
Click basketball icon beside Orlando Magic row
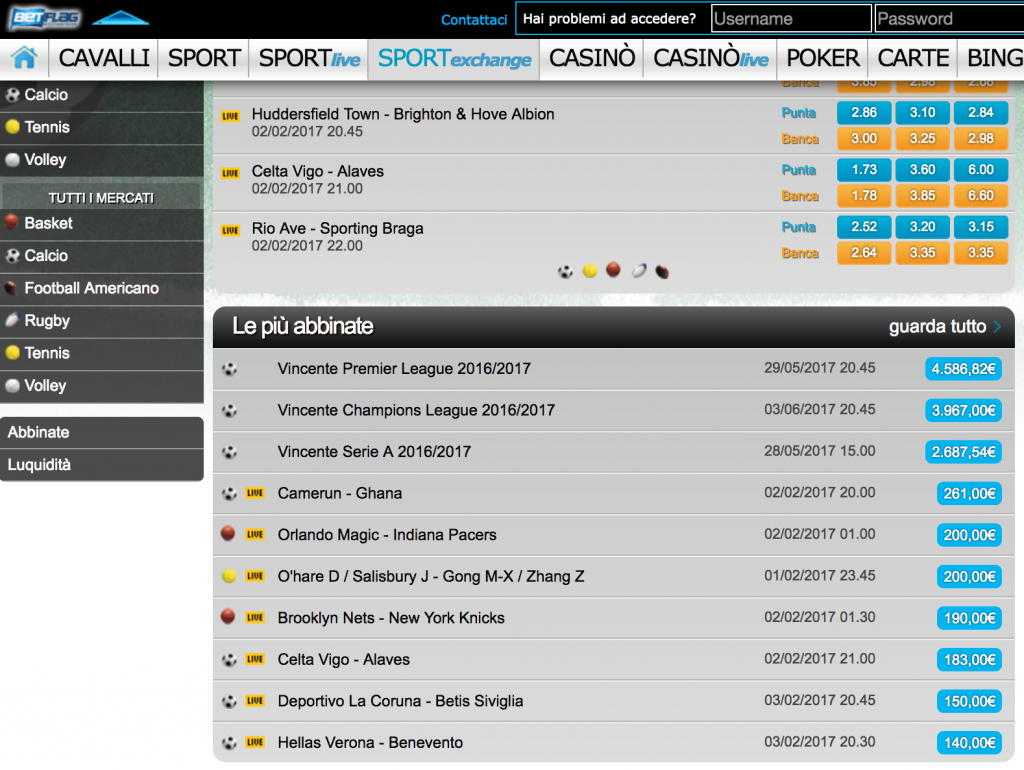[228, 534]
